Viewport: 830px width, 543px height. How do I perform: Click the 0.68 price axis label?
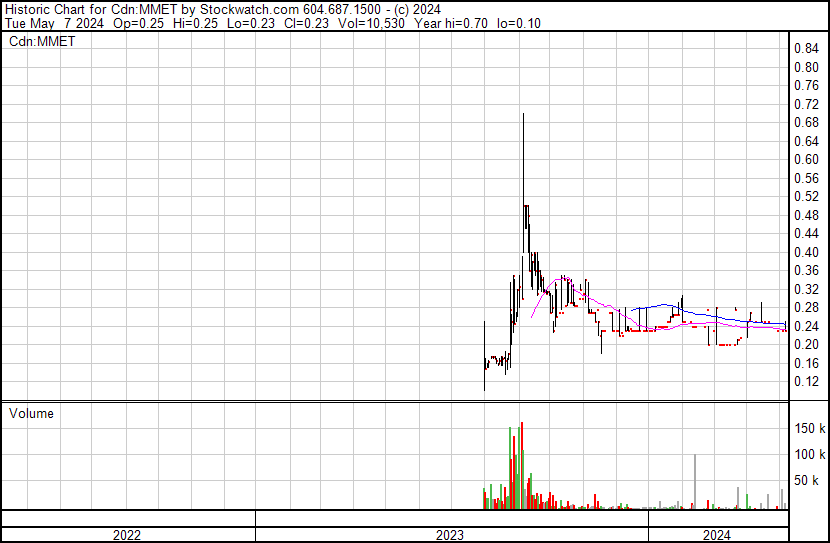coord(807,123)
